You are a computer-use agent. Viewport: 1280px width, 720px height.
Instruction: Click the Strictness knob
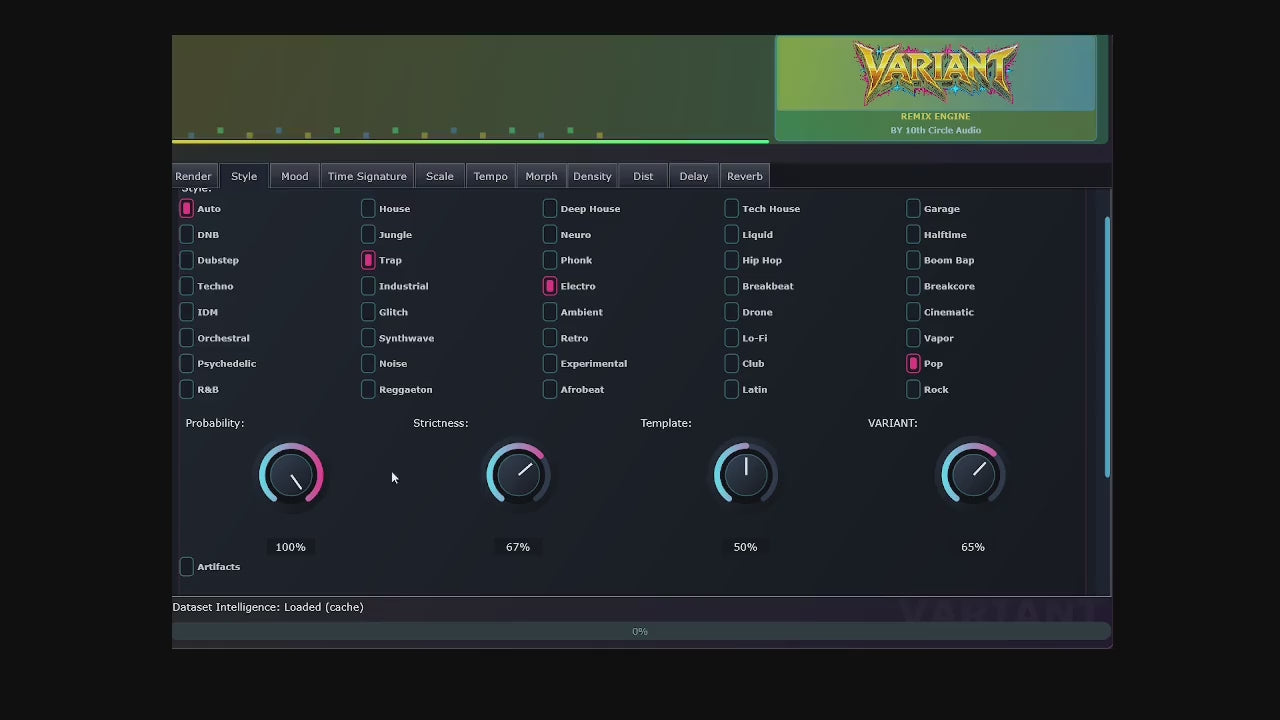518,474
